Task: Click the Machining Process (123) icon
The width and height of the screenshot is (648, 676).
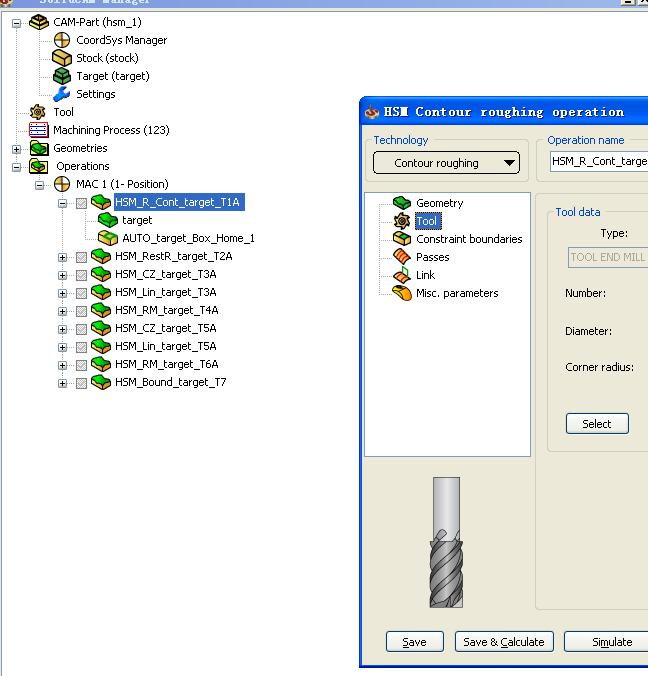Action: [x=38, y=130]
